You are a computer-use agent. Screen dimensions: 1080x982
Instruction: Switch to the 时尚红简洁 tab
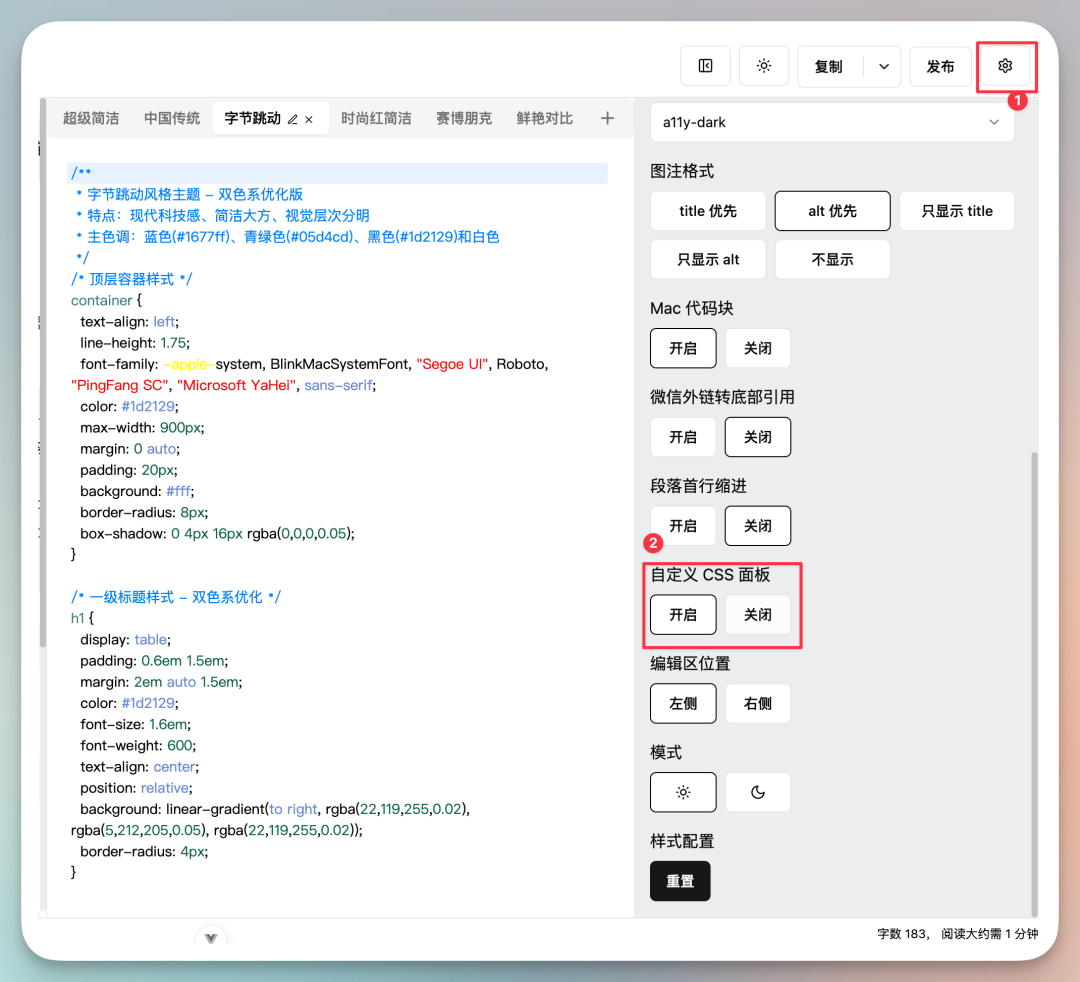pos(376,118)
